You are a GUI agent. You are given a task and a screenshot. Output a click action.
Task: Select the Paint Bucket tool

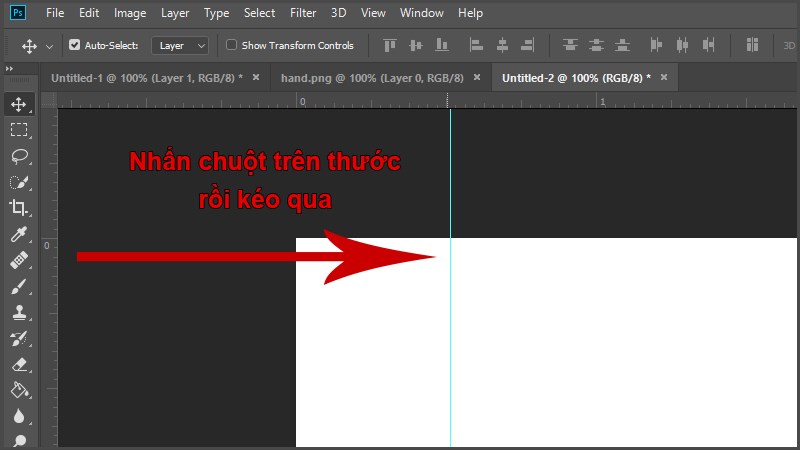pyautogui.click(x=19, y=390)
